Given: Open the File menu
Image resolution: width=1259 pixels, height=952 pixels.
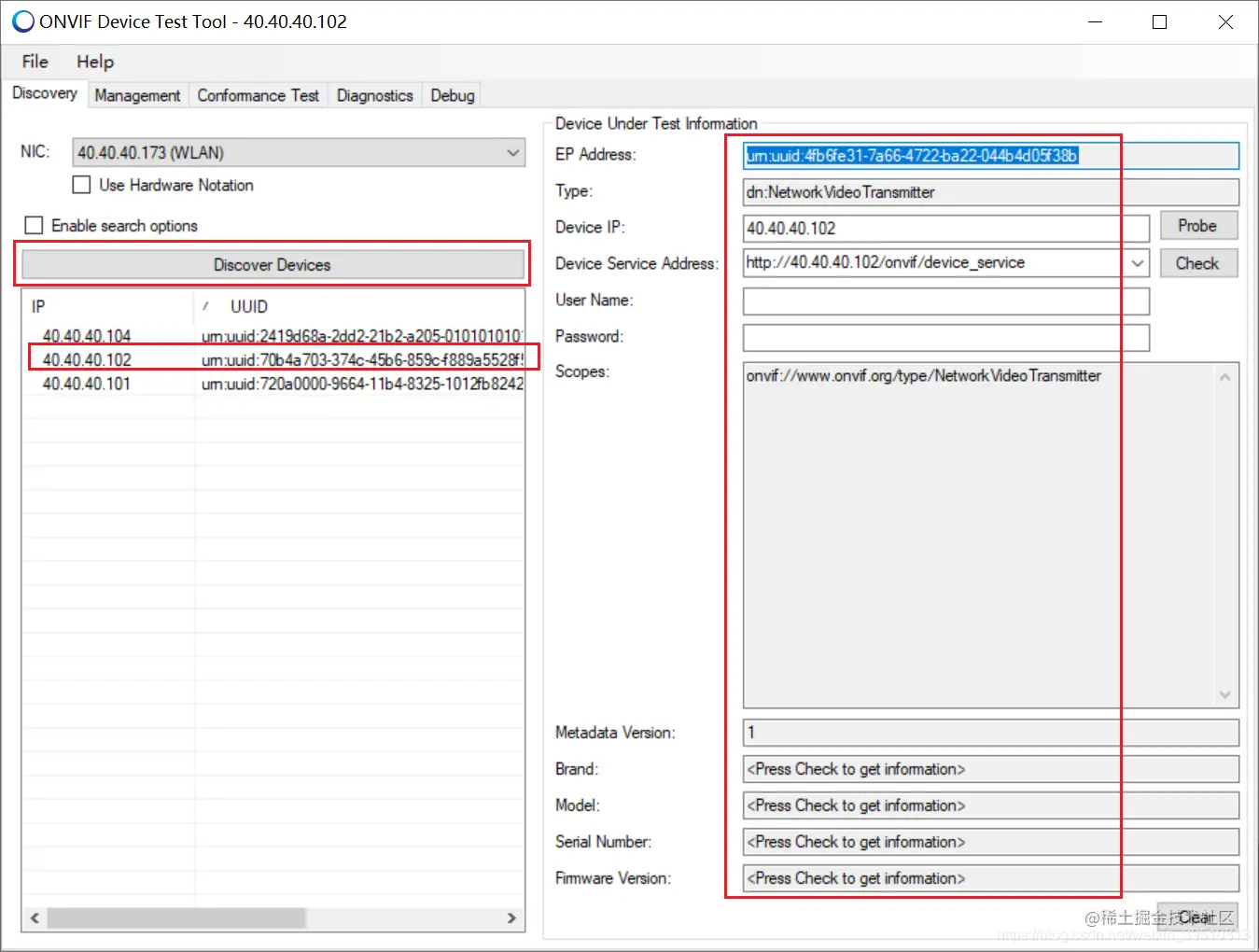Looking at the screenshot, I should click(x=35, y=62).
